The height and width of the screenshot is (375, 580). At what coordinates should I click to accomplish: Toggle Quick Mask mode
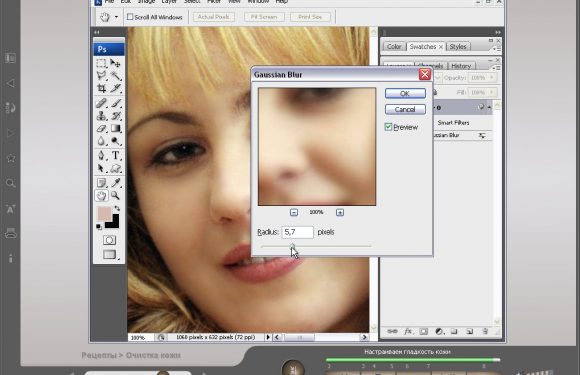point(109,240)
